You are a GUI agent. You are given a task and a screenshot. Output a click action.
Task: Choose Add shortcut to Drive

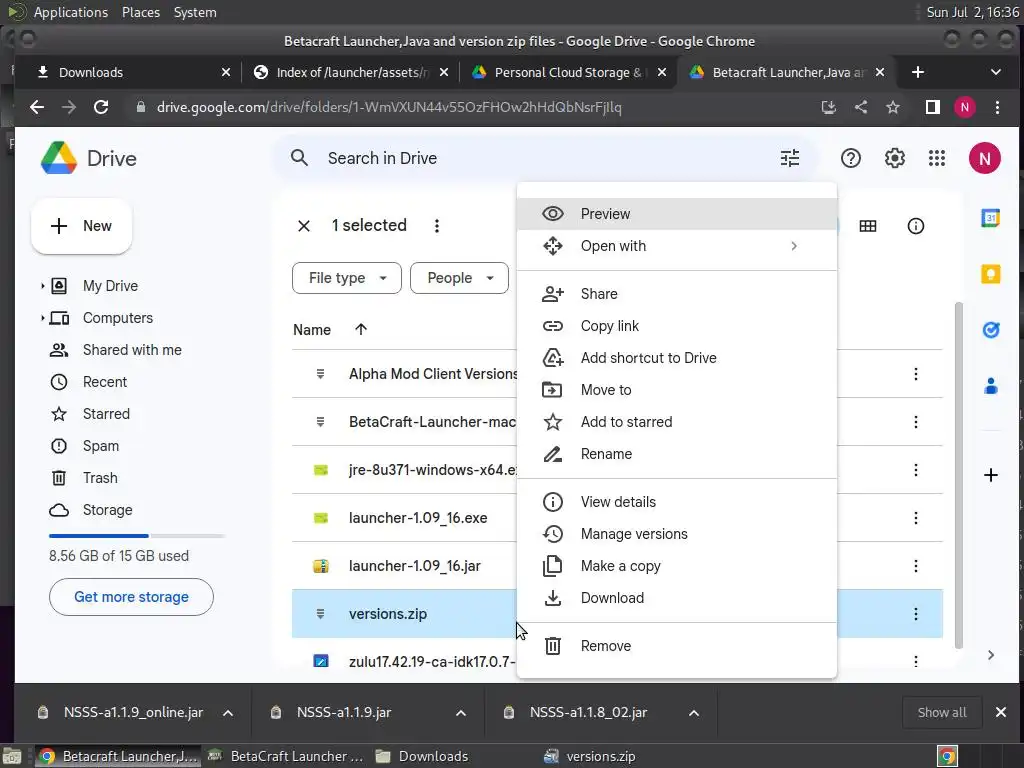click(677, 358)
